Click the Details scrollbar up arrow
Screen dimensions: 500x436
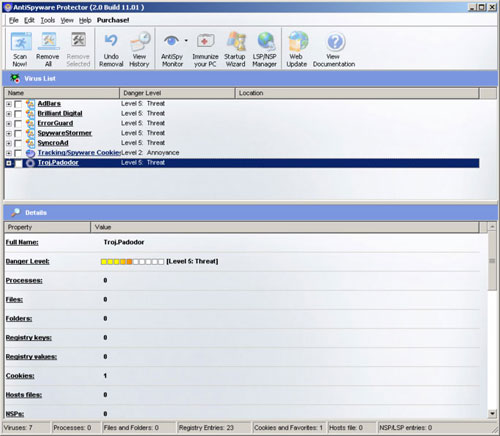click(x=492, y=227)
